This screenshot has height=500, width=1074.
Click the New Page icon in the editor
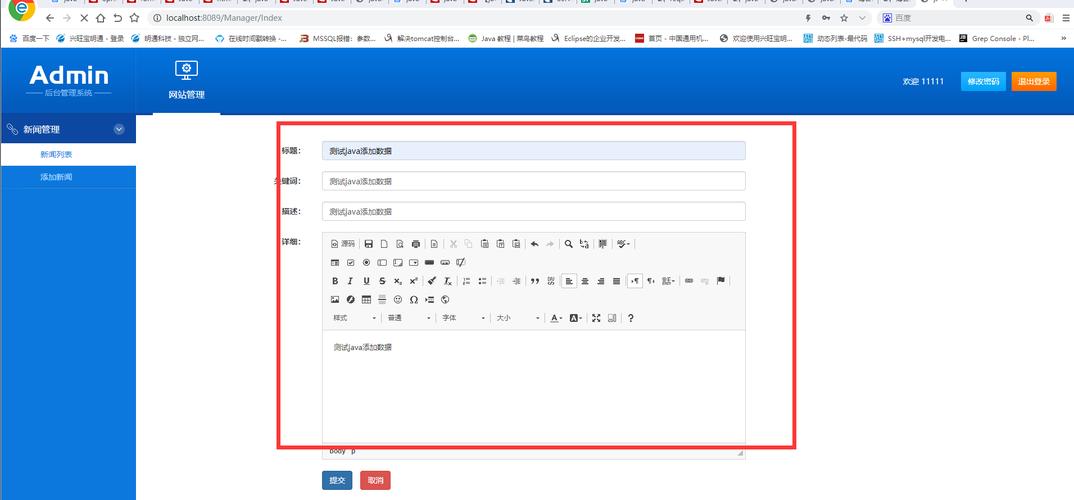point(384,244)
